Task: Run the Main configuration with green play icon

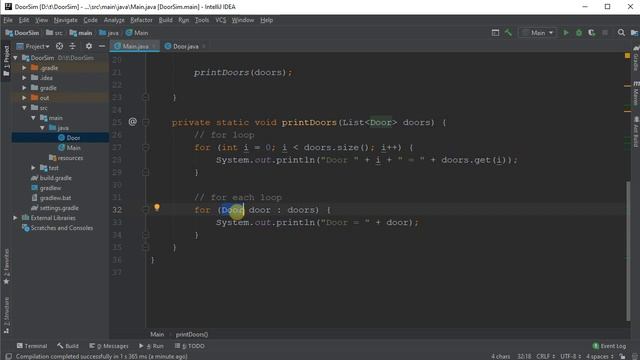Action: pos(566,33)
